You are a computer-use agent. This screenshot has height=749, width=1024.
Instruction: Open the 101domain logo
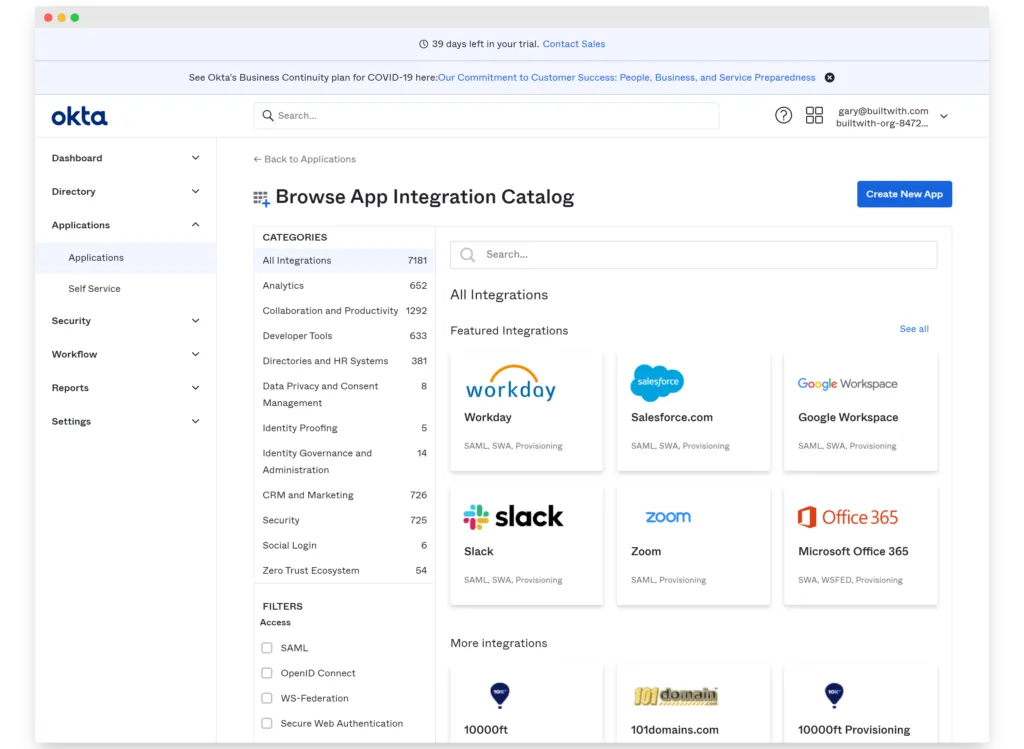675,696
